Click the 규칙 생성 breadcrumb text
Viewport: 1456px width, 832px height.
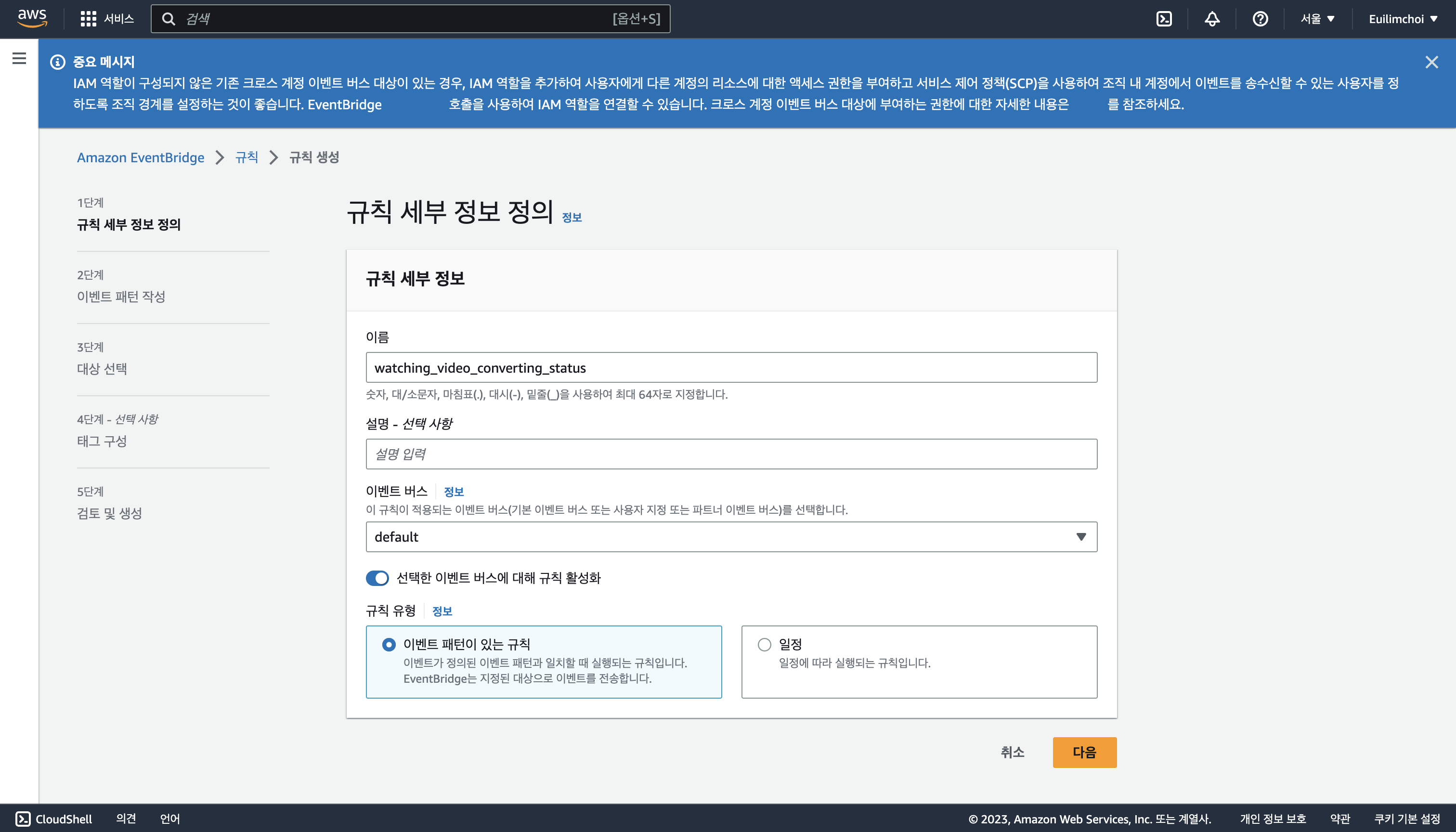pos(314,157)
